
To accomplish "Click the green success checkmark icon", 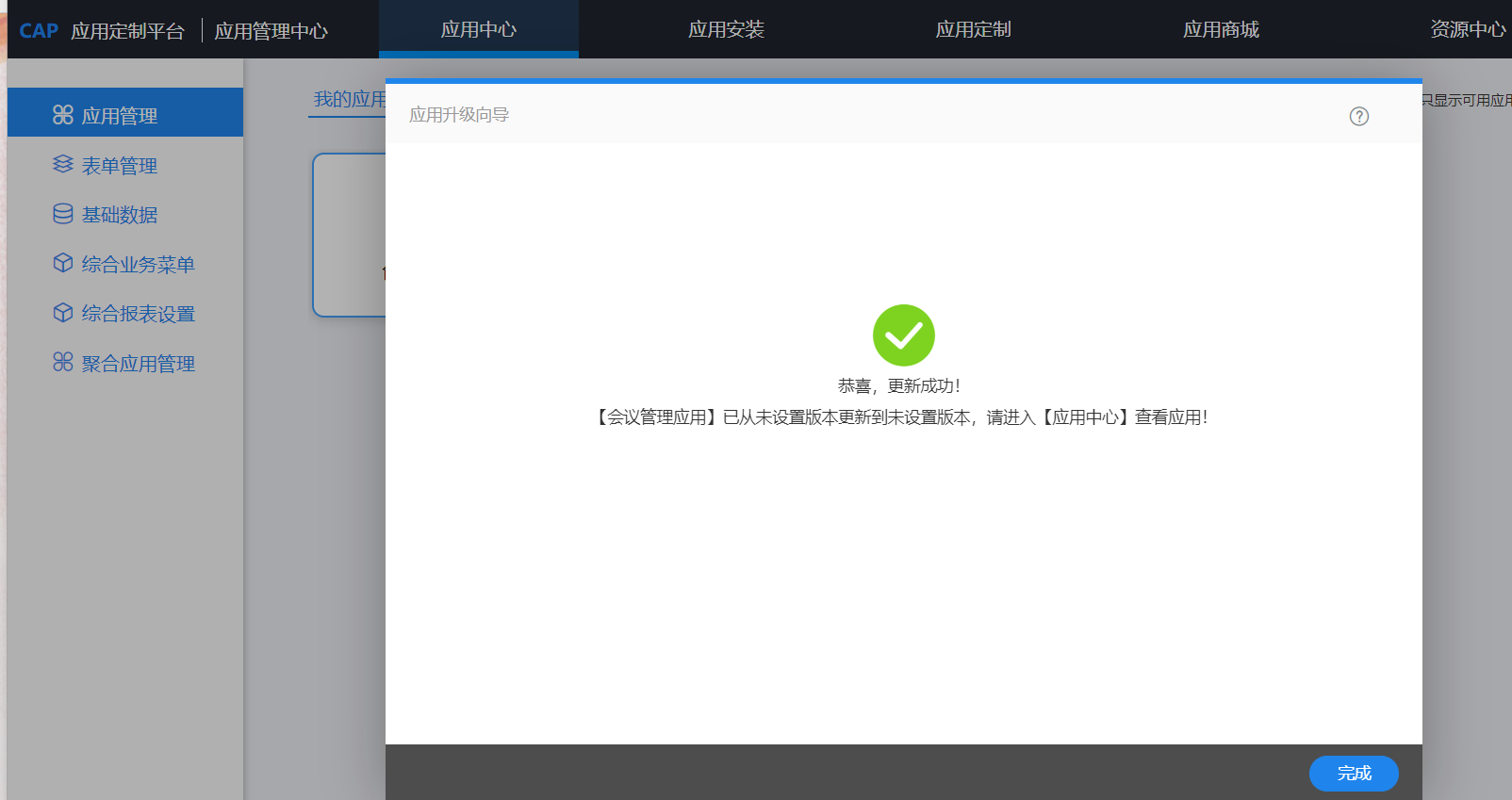I will pos(903,335).
